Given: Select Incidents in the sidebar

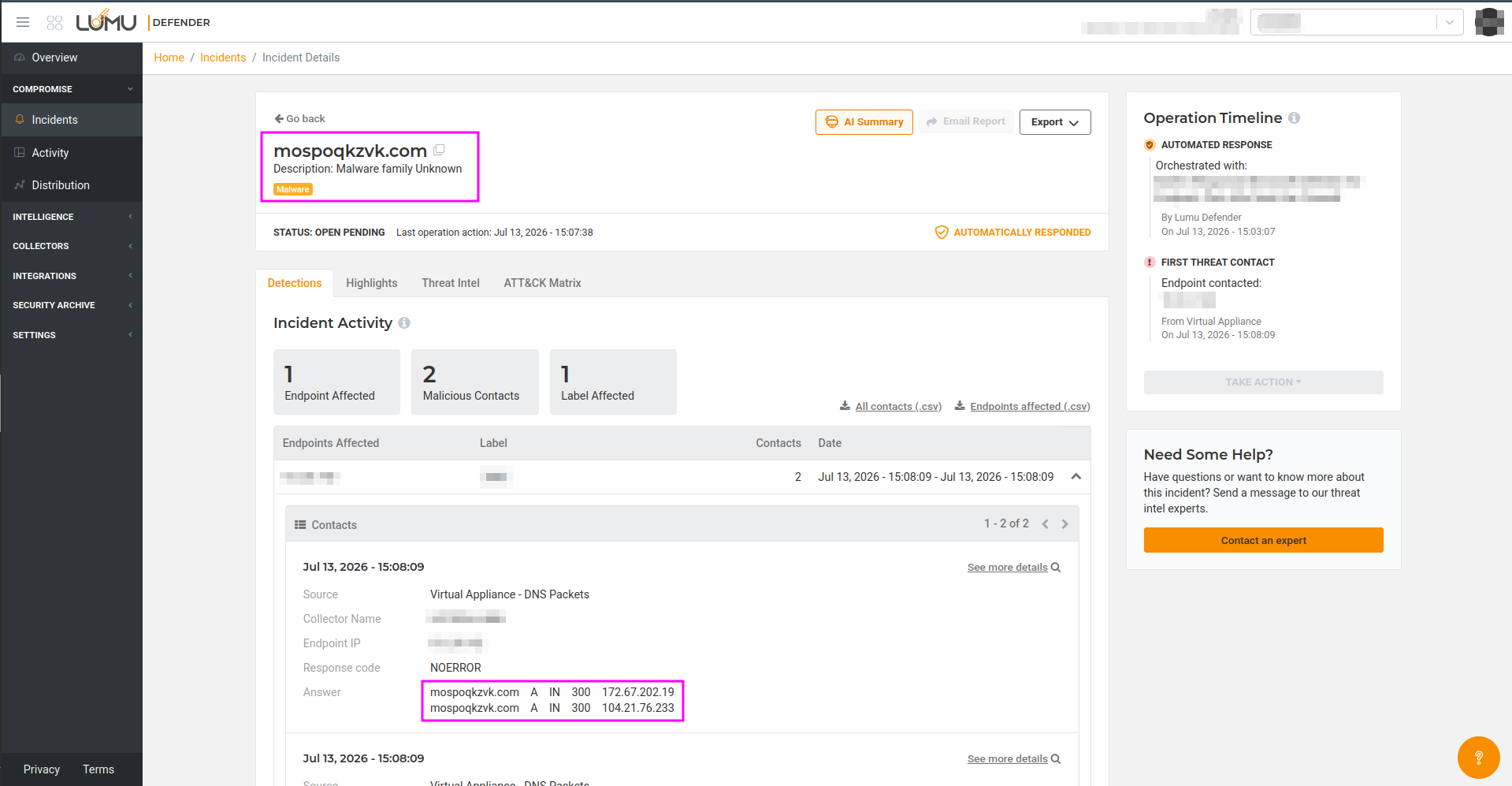Looking at the screenshot, I should click(x=72, y=120).
